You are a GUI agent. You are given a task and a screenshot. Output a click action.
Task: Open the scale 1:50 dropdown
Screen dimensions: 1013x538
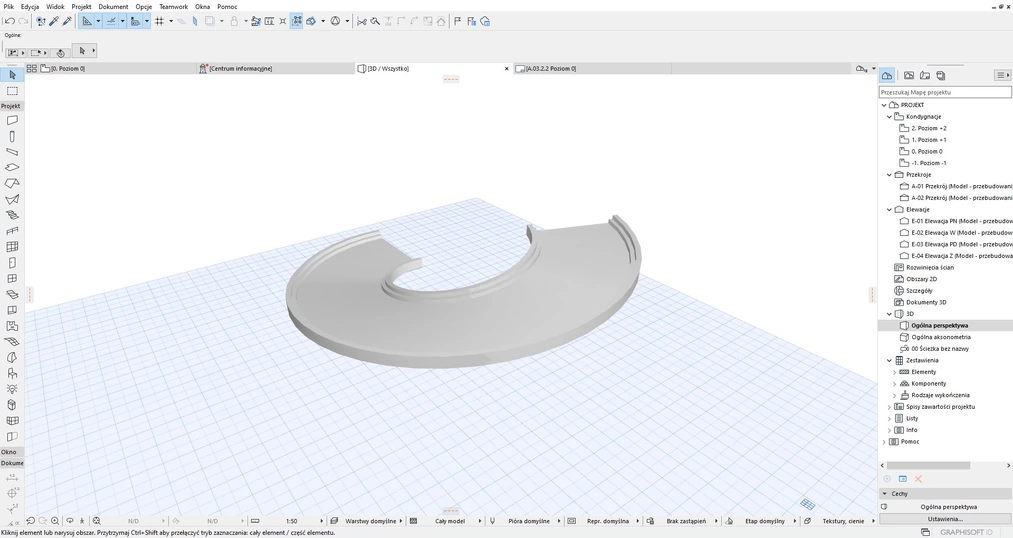[291, 521]
